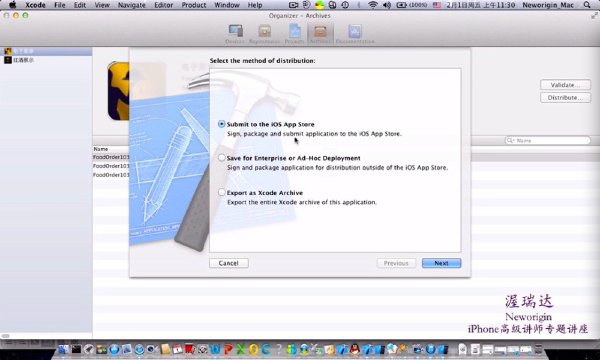Screen dimensions: 600x360
Task: Open the Devices section in Organizer toolbar
Action: click(x=235, y=34)
